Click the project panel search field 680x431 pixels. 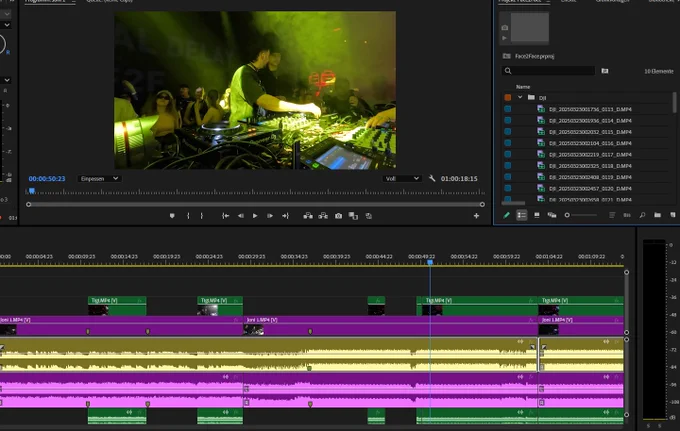[x=548, y=71]
